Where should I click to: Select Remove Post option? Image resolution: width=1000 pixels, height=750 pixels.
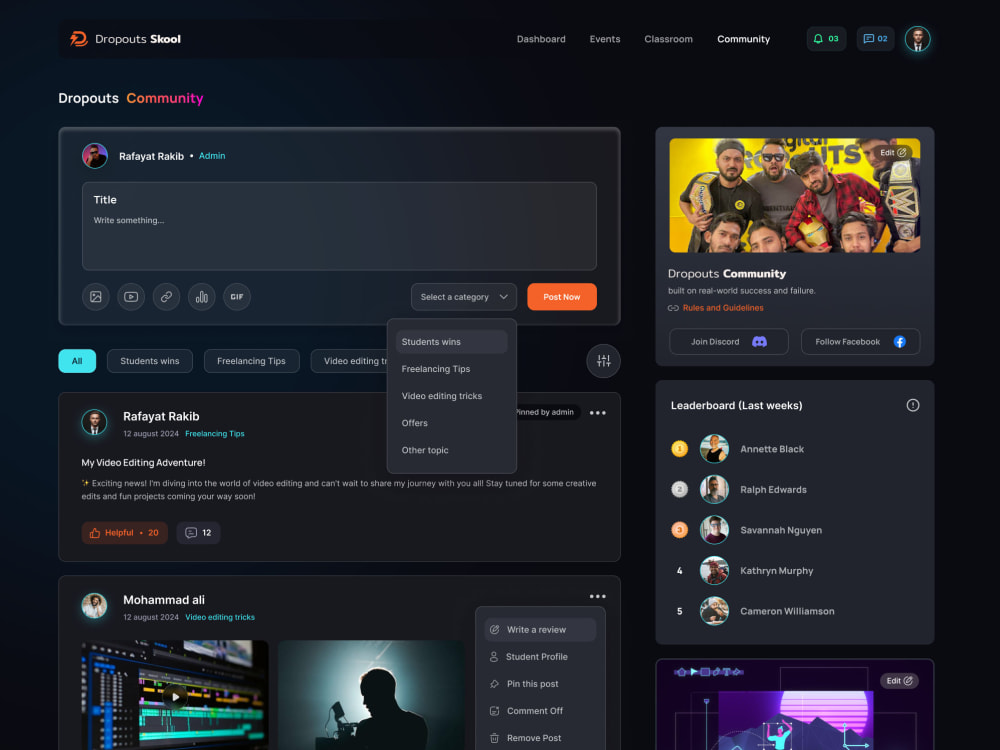tap(540, 738)
